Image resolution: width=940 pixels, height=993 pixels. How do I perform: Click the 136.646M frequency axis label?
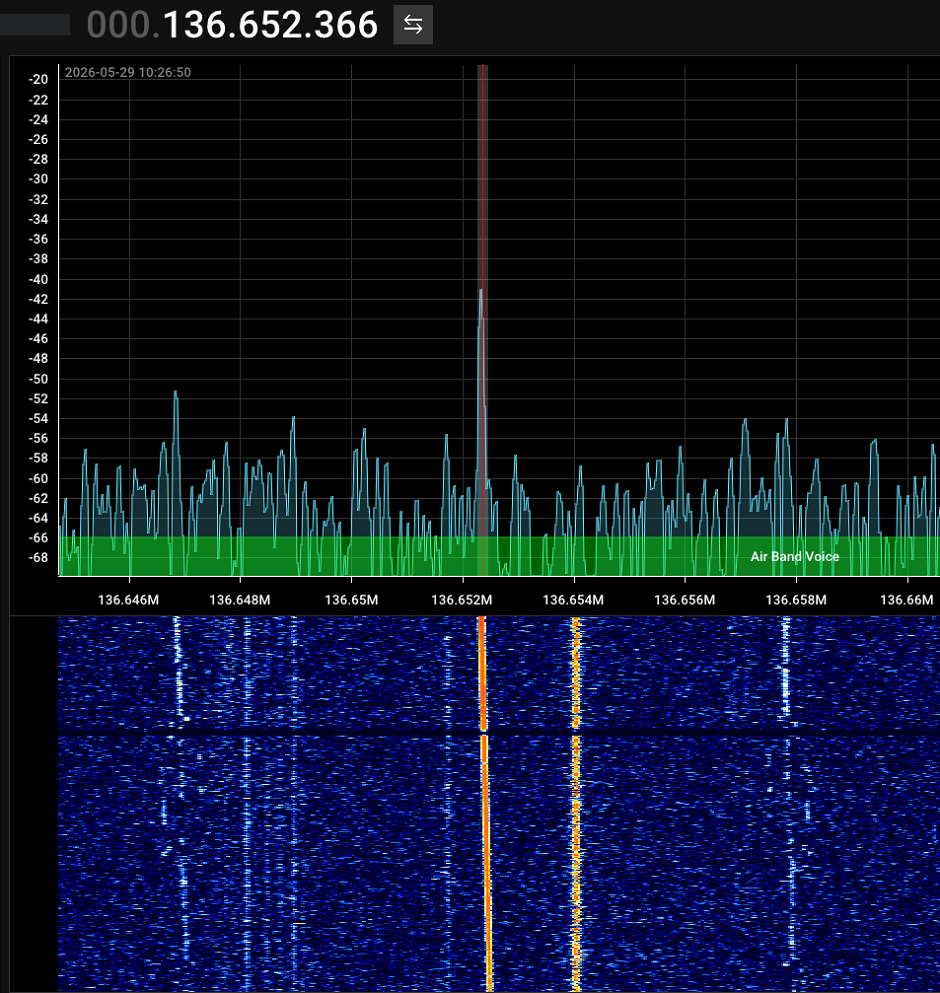(x=129, y=600)
